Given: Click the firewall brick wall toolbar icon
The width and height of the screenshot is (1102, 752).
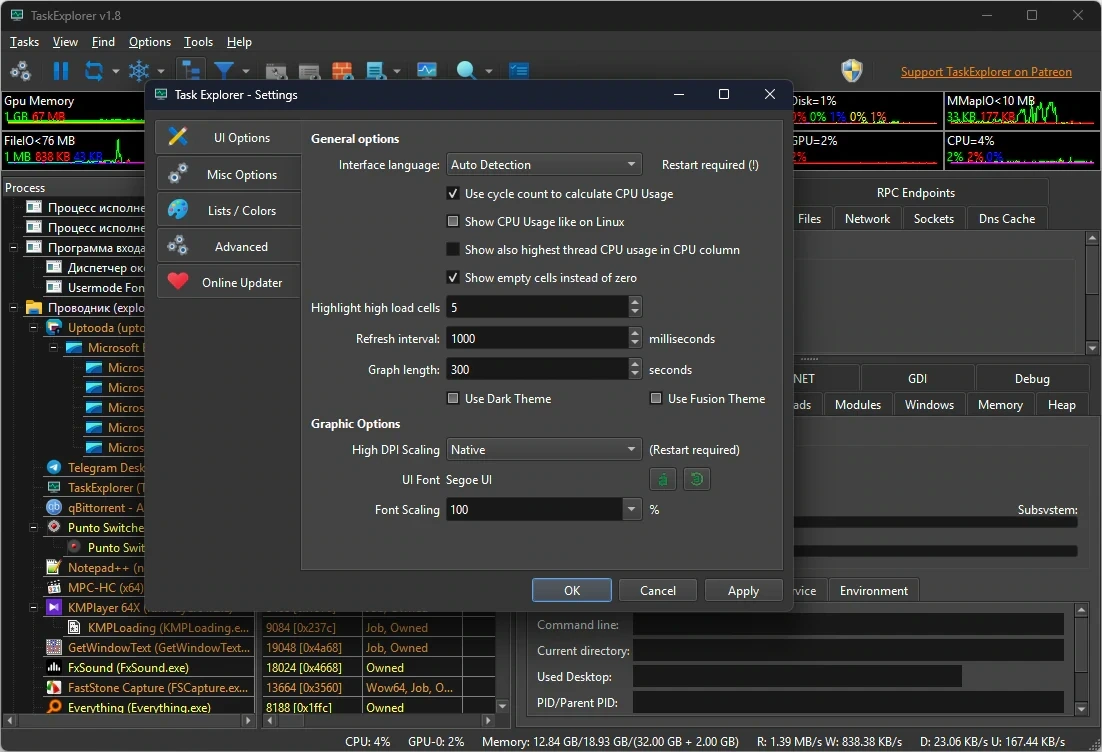Looking at the screenshot, I should tap(342, 71).
